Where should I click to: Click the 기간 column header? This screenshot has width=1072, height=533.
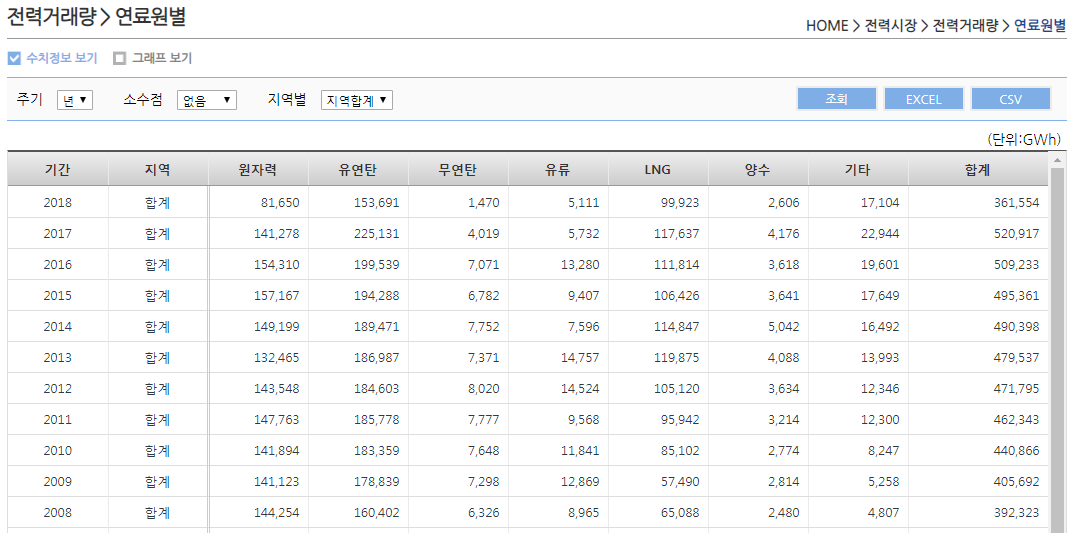coord(57,170)
